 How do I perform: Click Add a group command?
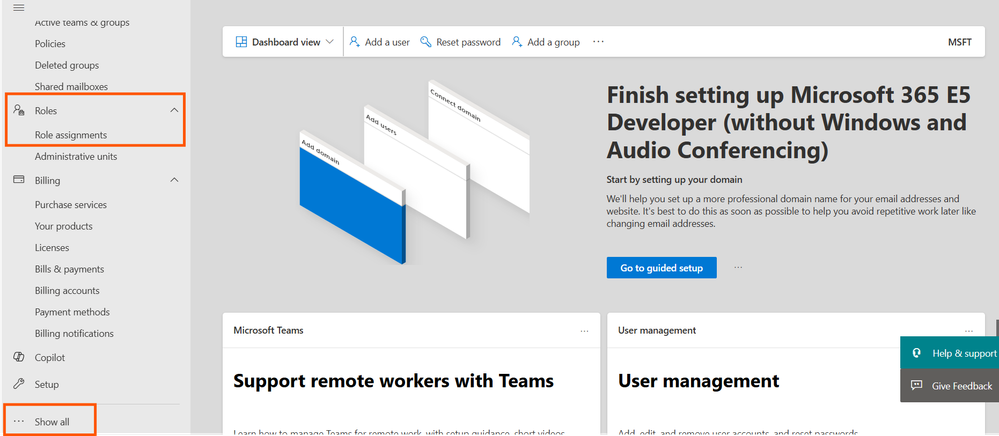(545, 42)
